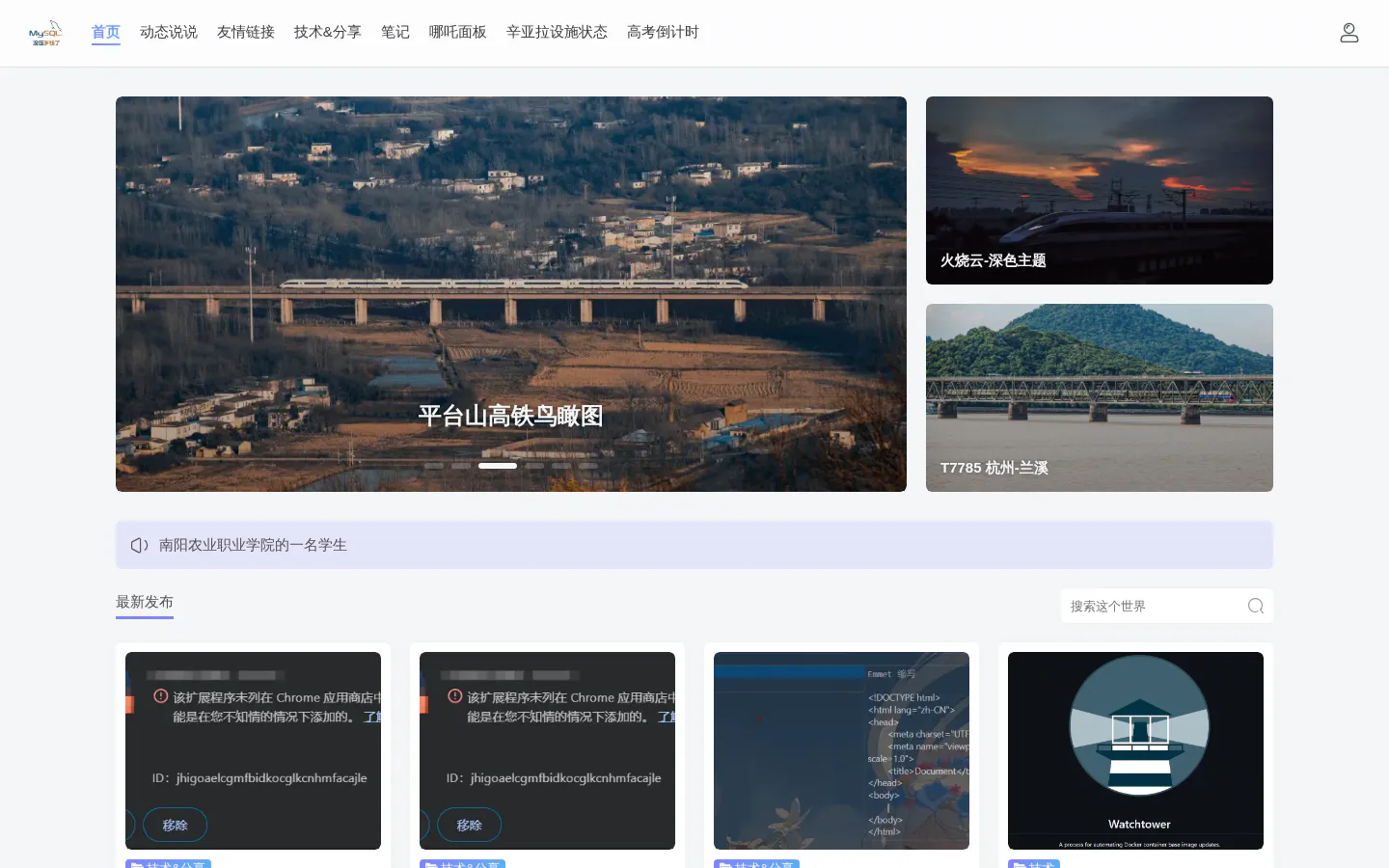Open the Watchtower post thumbnail

click(x=1135, y=750)
